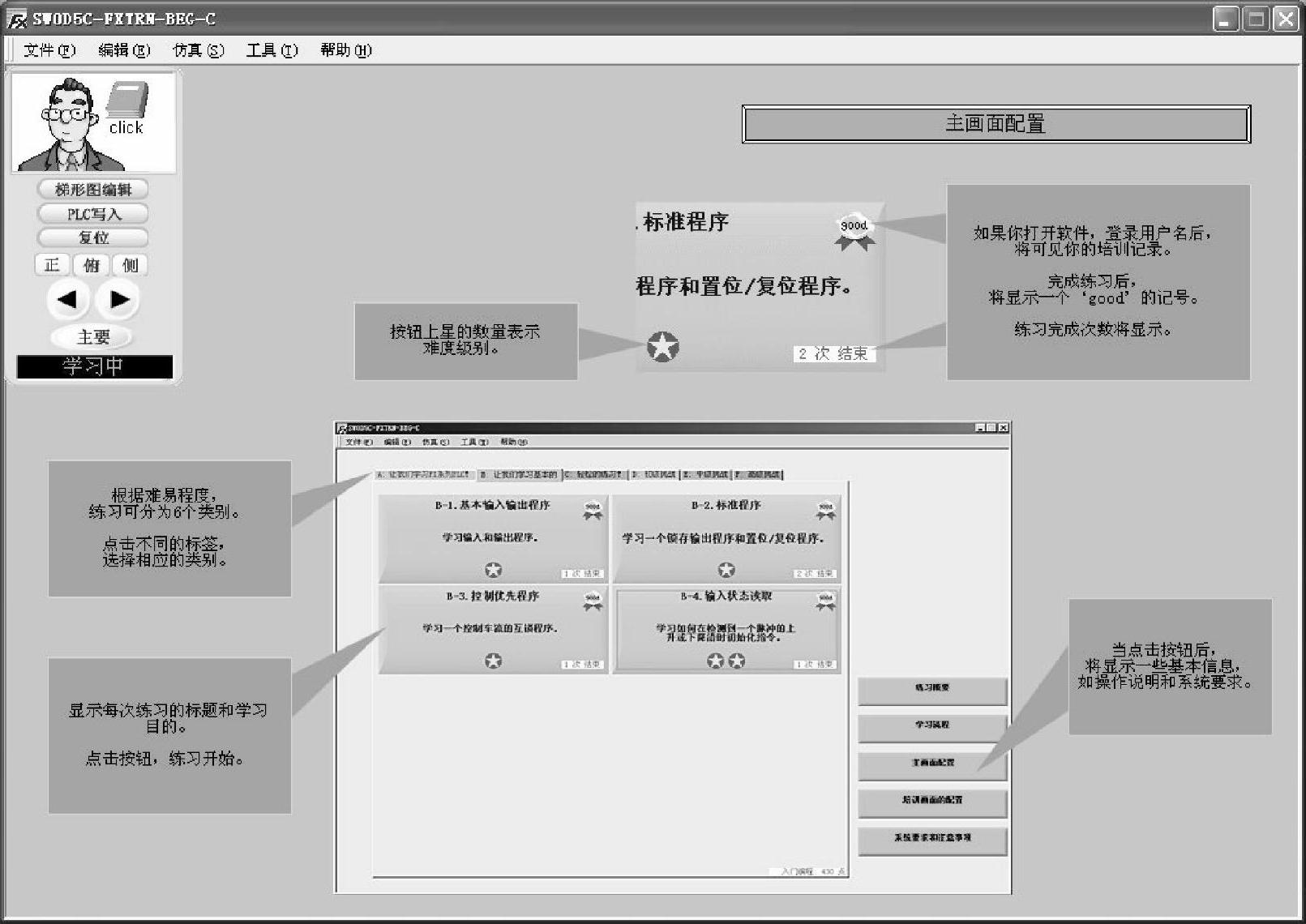Click B-4 输入状态读取 card in illustration

coord(726,630)
